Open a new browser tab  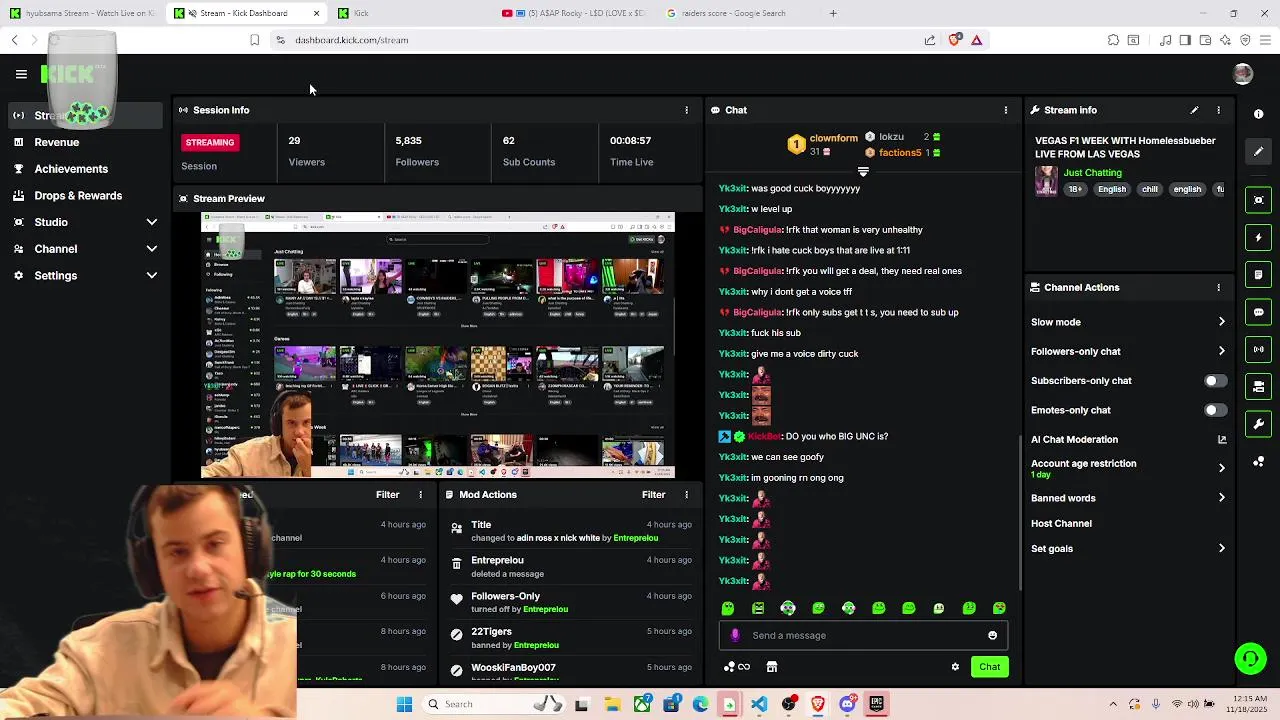click(x=833, y=13)
